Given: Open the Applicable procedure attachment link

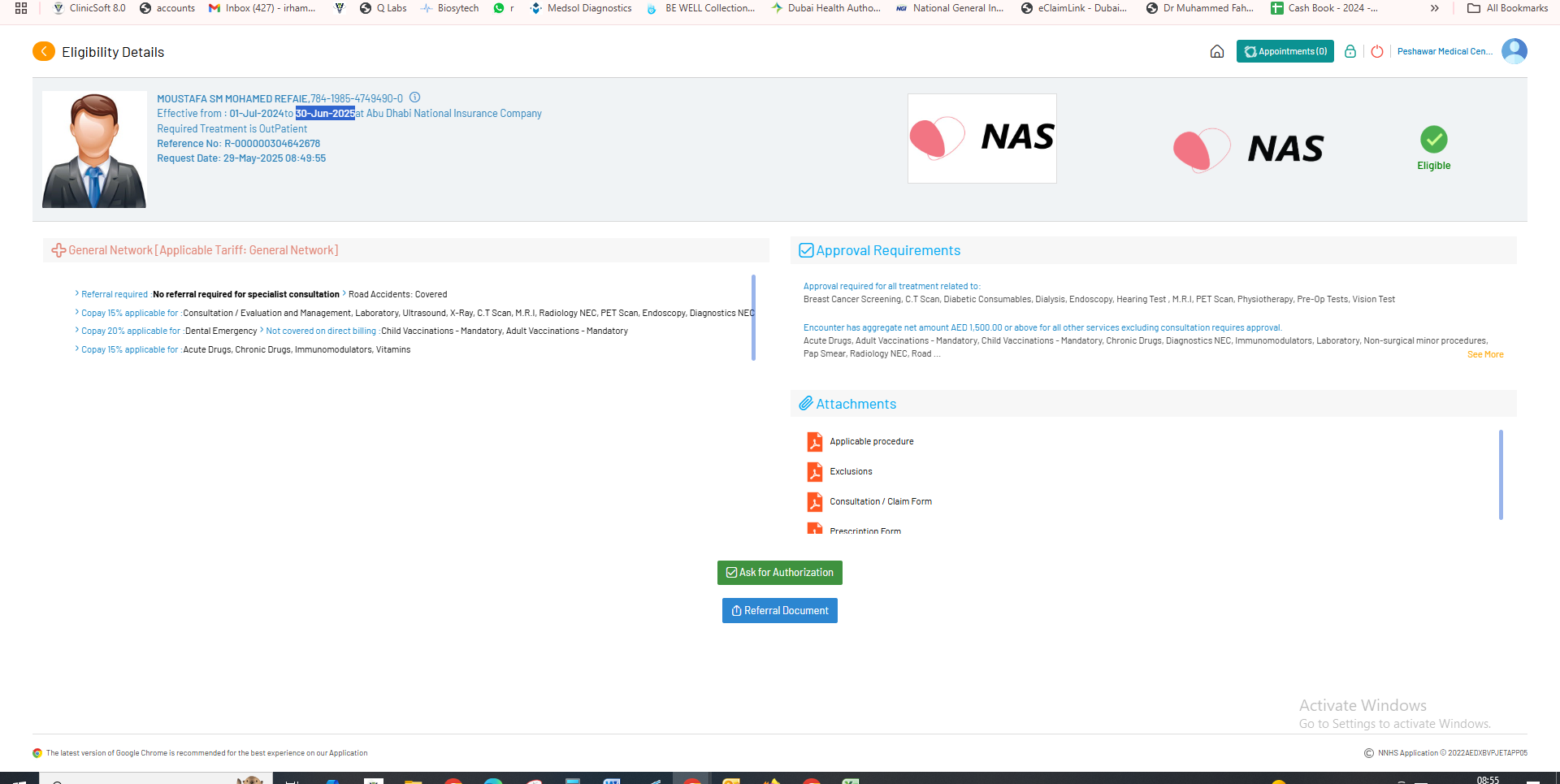Looking at the screenshot, I should pyautogui.click(x=872, y=441).
